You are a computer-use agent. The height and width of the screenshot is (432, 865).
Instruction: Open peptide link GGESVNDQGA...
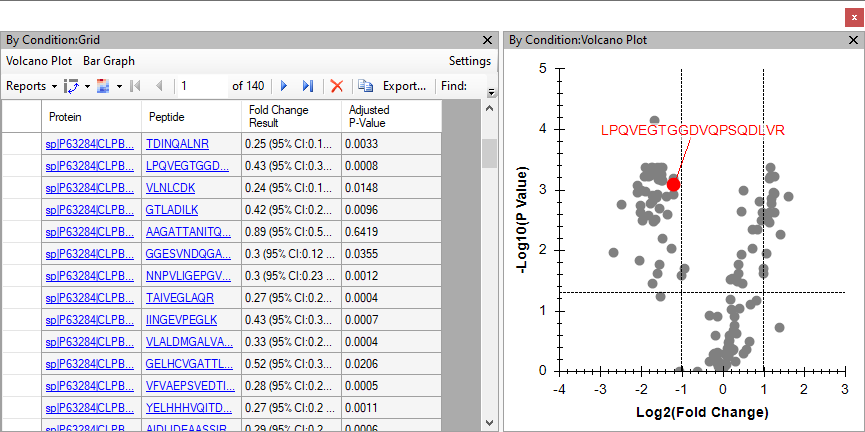tap(189, 254)
